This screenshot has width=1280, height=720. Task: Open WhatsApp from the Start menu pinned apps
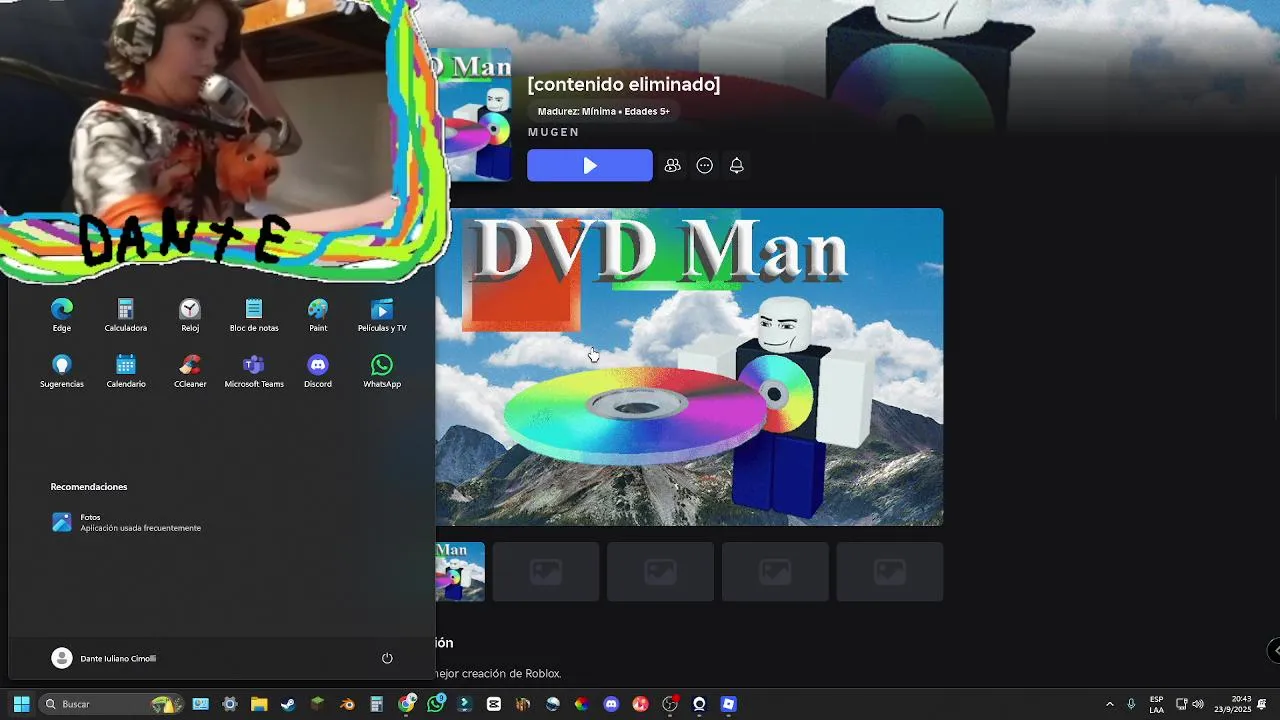point(382,371)
